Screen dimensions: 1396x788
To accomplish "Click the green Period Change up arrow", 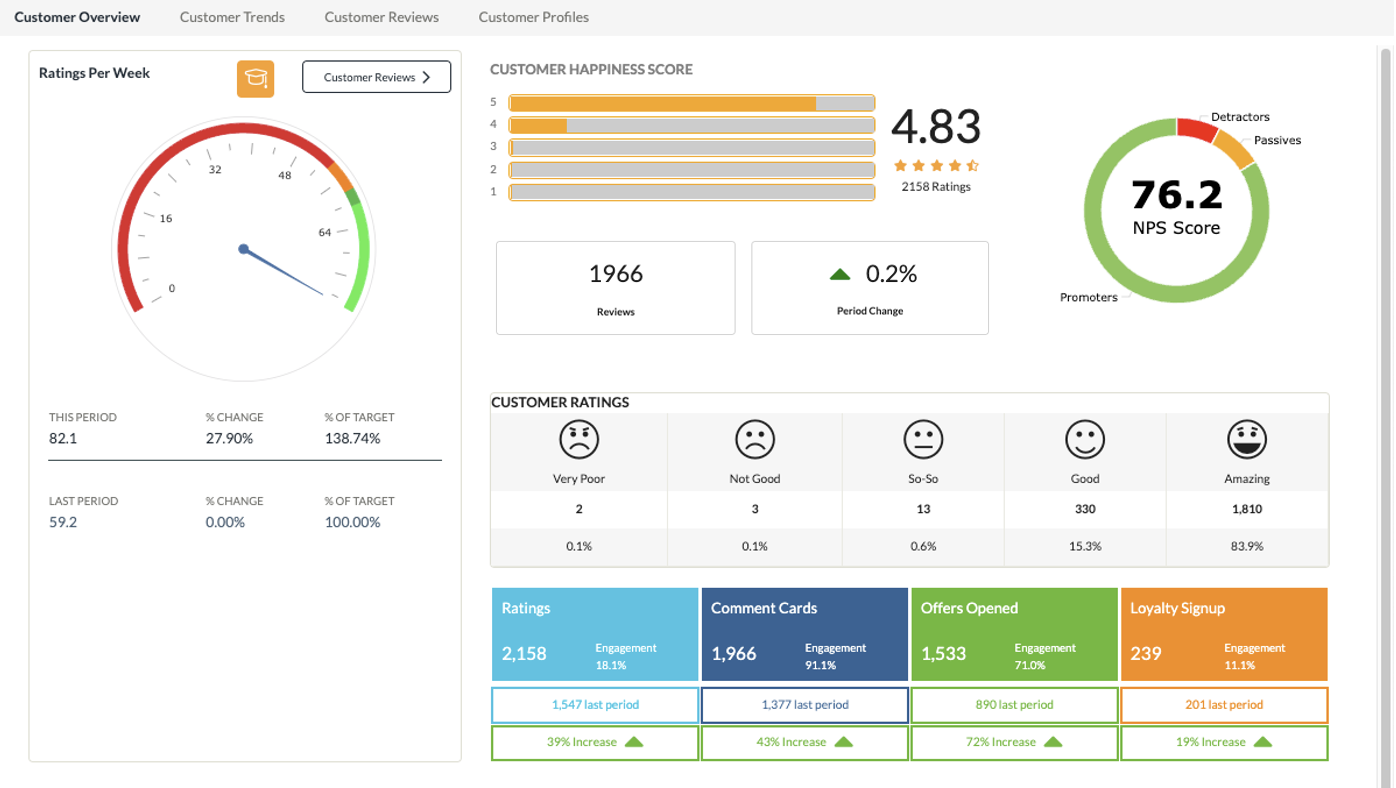I will (x=840, y=275).
